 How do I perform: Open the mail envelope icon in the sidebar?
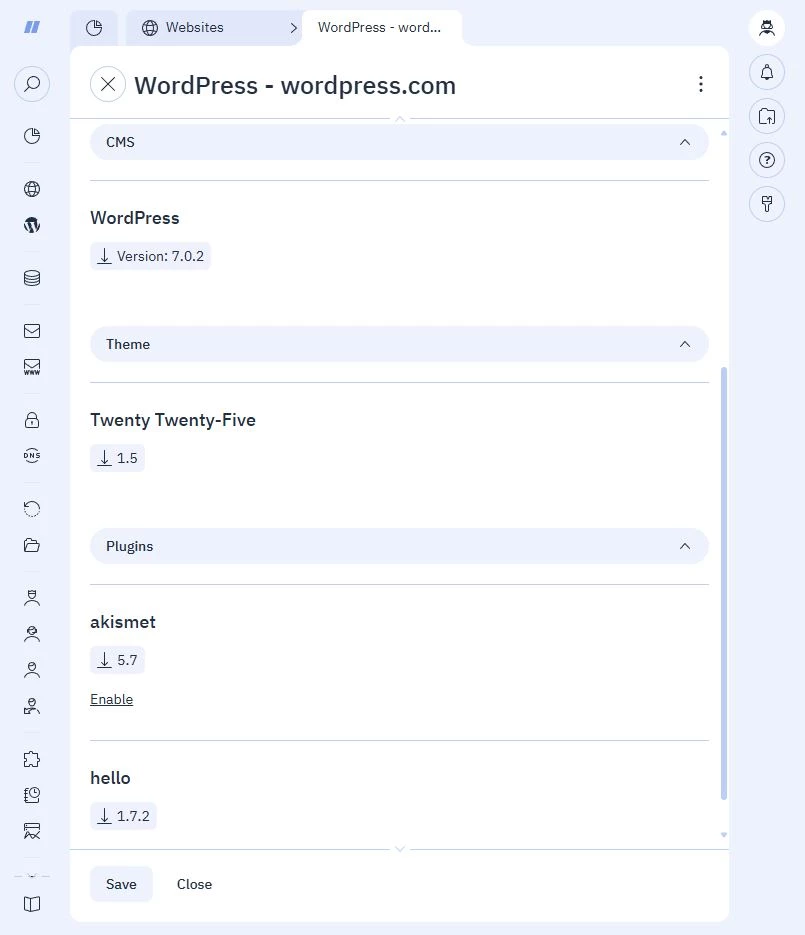click(x=32, y=331)
